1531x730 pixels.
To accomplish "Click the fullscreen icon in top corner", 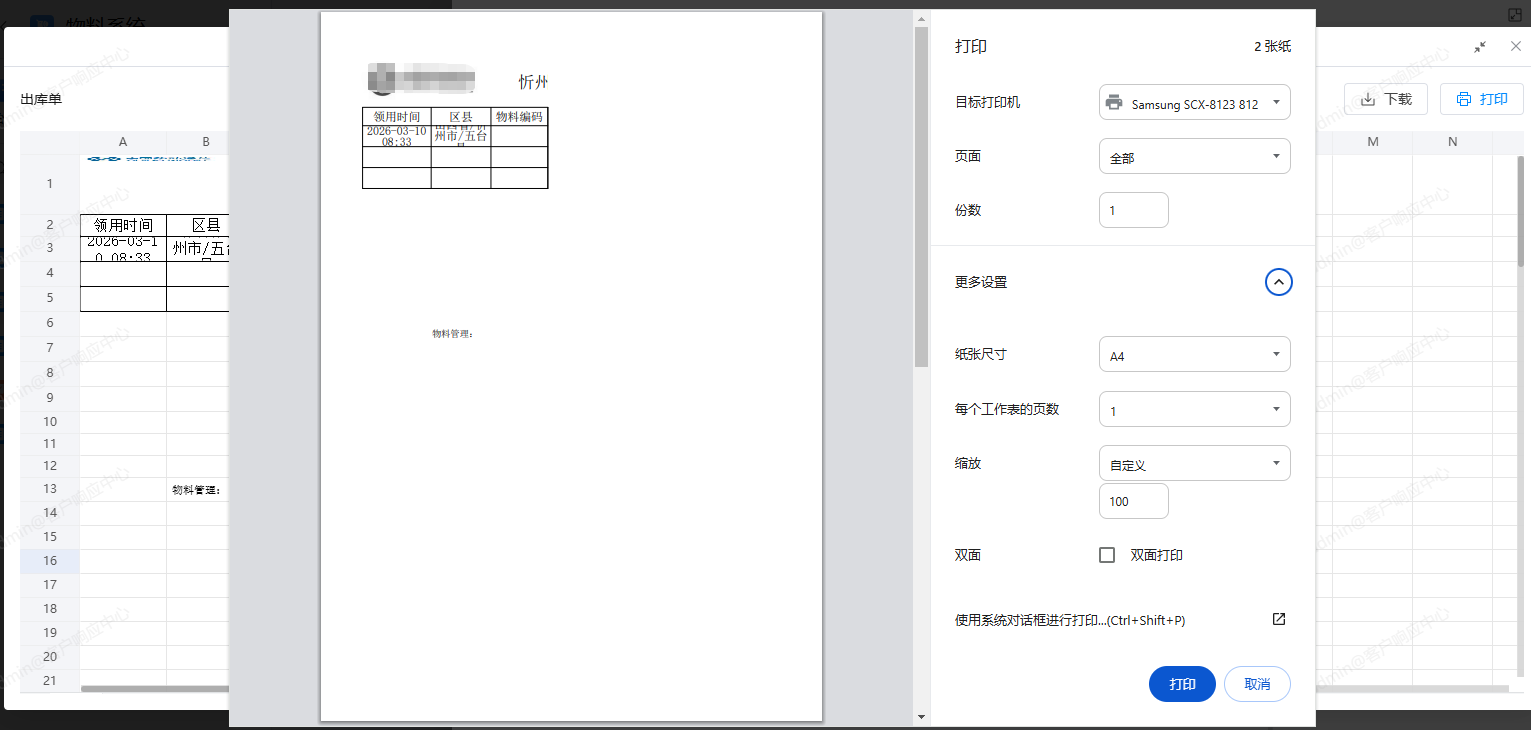I will point(1514,14).
